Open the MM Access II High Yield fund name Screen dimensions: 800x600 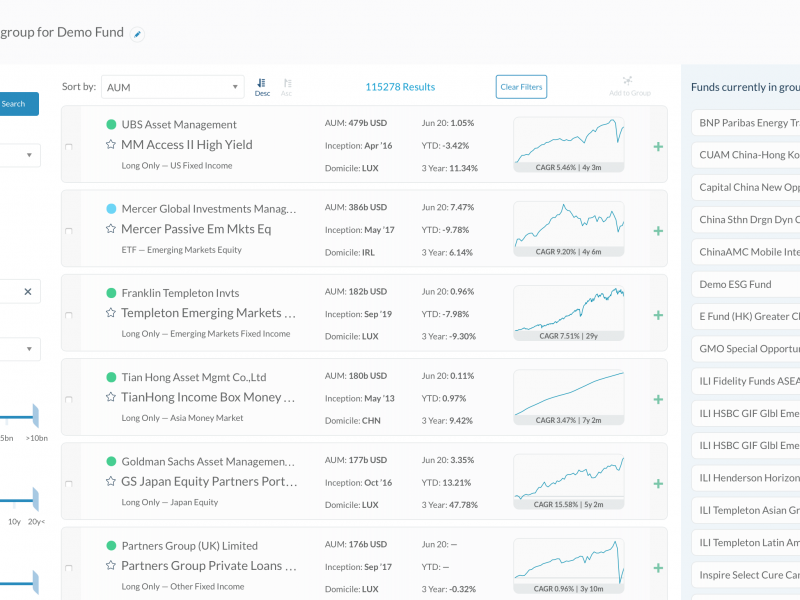coord(187,145)
